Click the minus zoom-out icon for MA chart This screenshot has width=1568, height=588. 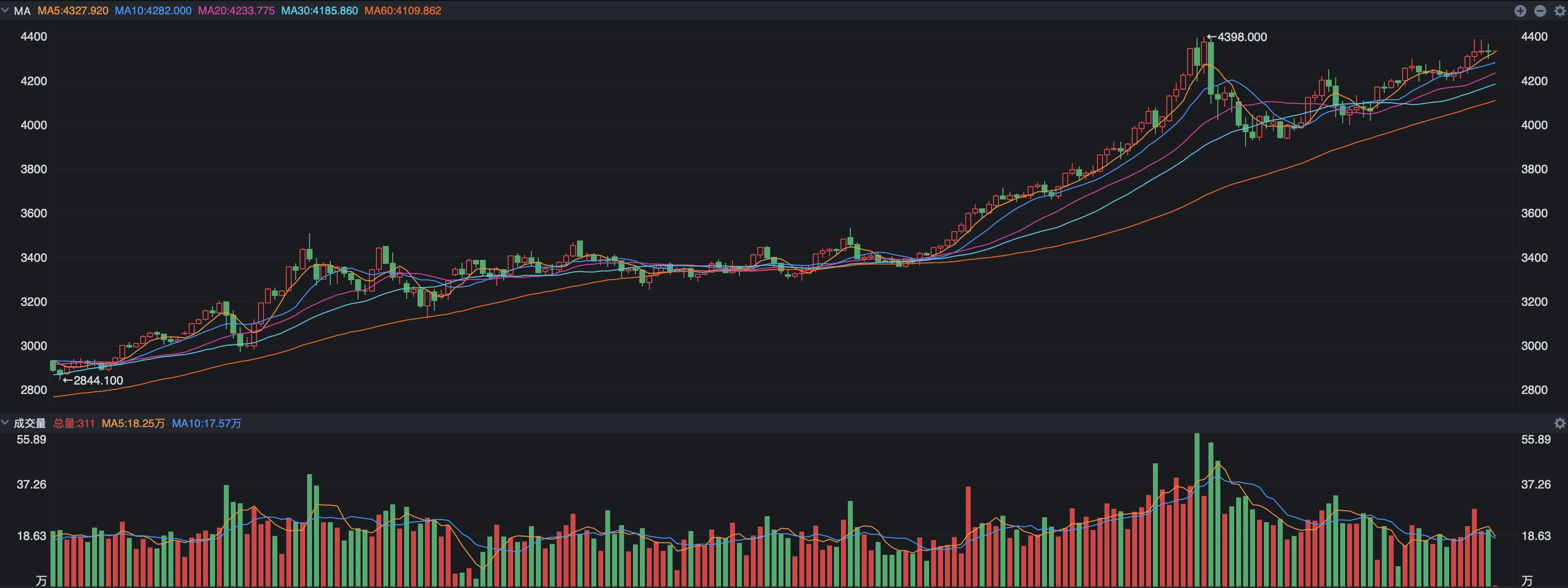pyautogui.click(x=1540, y=11)
